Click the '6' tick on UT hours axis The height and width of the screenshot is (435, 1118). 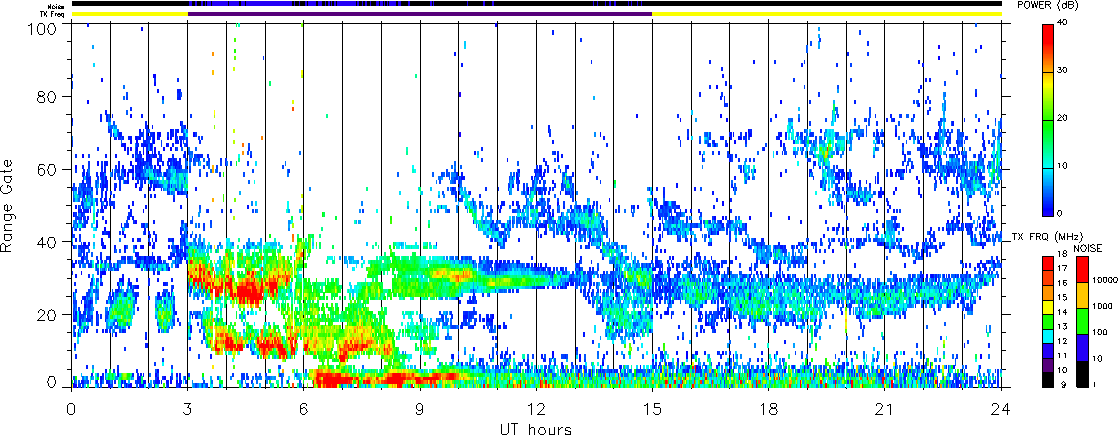(304, 410)
